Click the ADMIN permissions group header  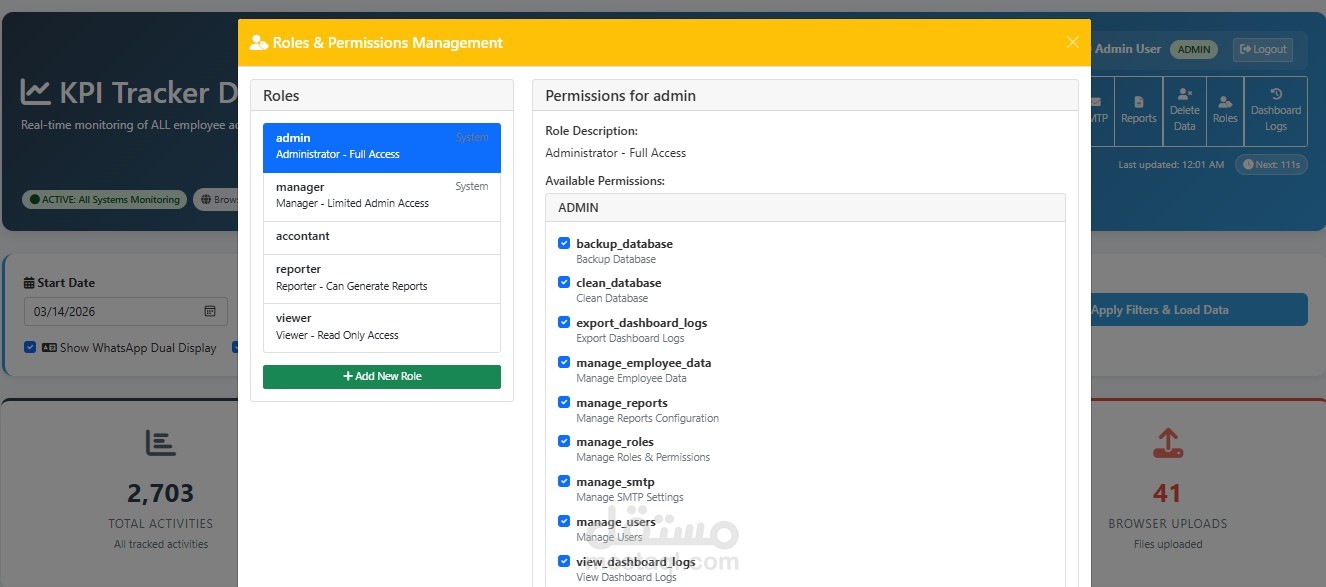coord(805,207)
